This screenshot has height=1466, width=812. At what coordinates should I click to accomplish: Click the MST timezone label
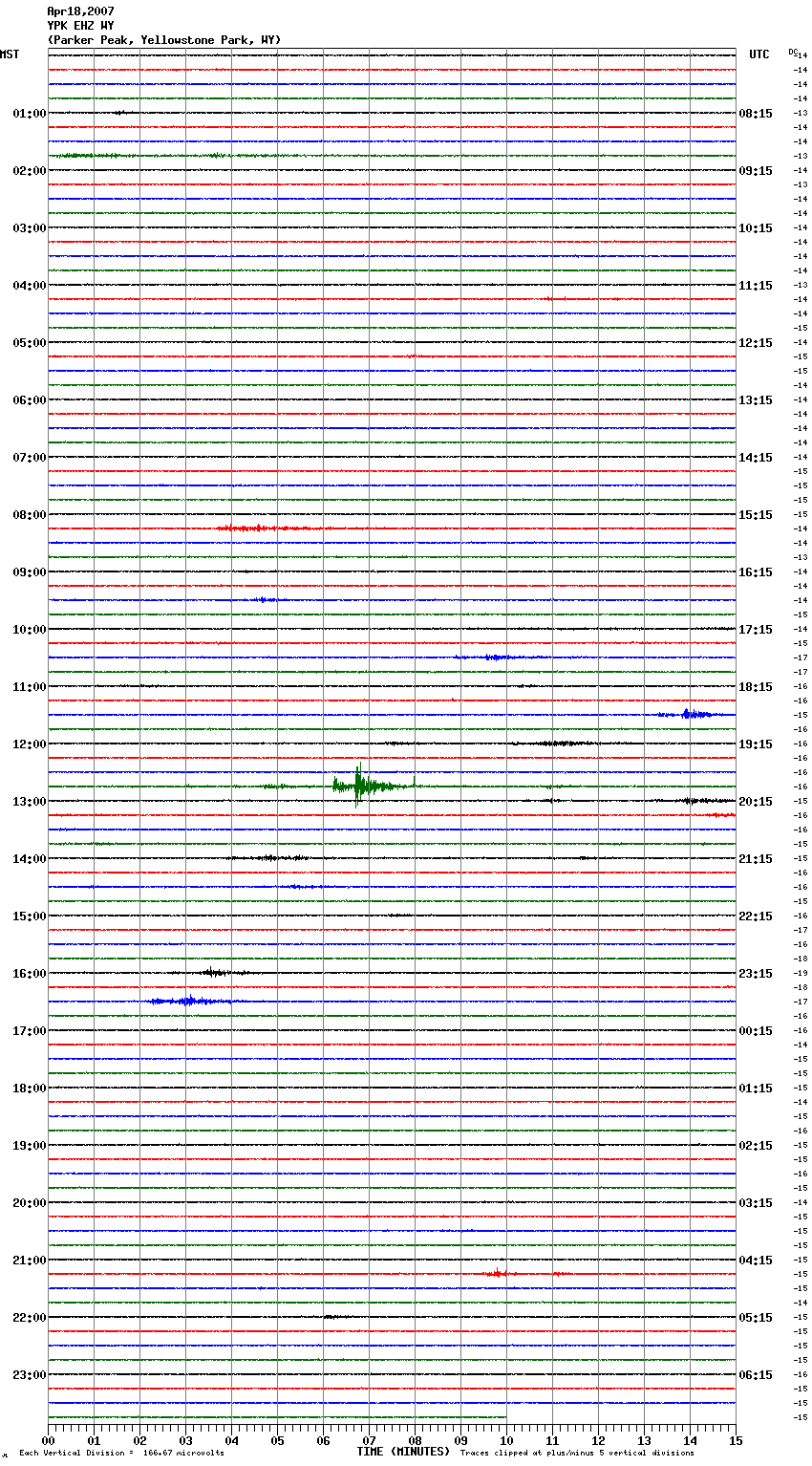click(x=10, y=54)
